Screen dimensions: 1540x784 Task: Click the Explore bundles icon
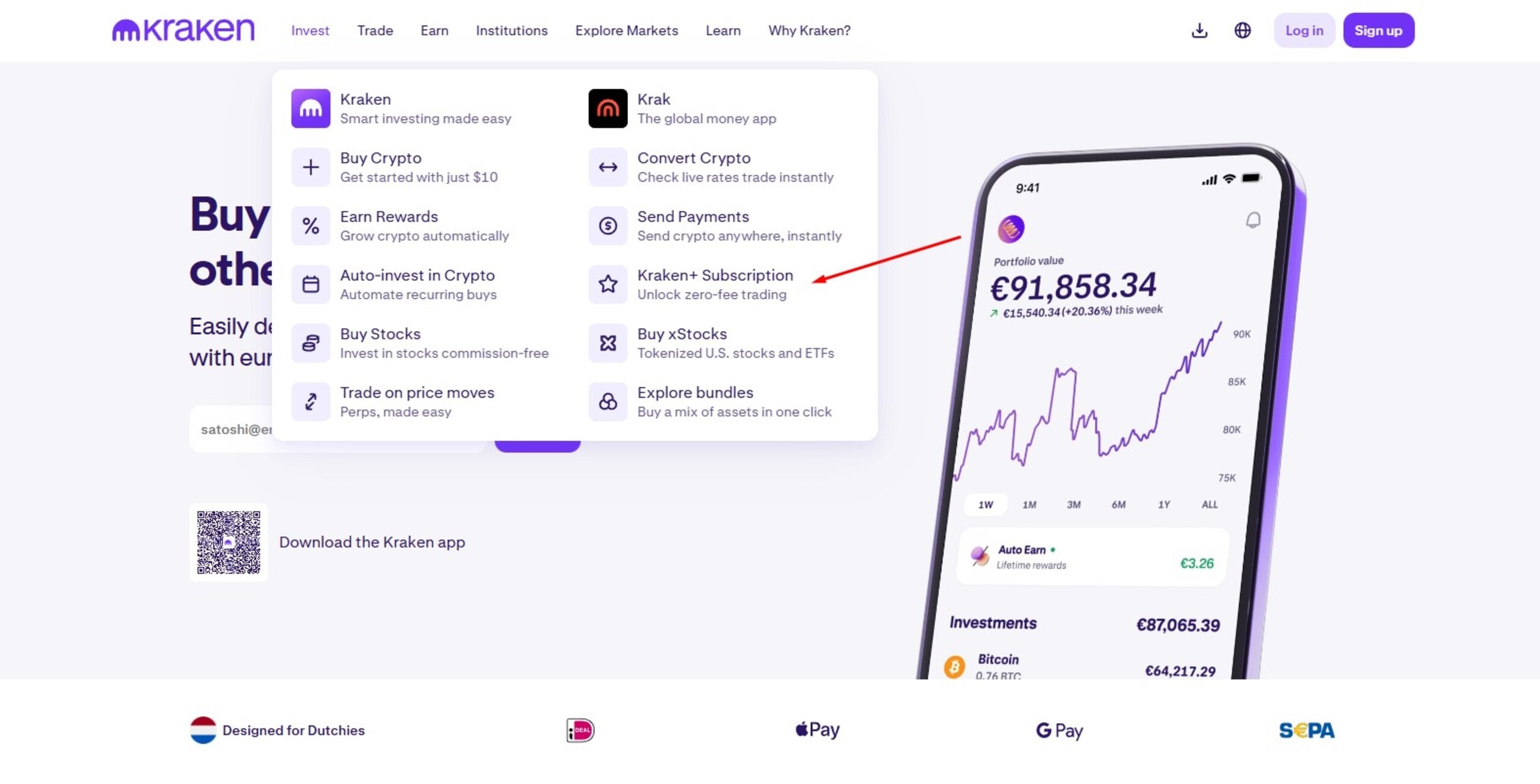click(x=607, y=402)
